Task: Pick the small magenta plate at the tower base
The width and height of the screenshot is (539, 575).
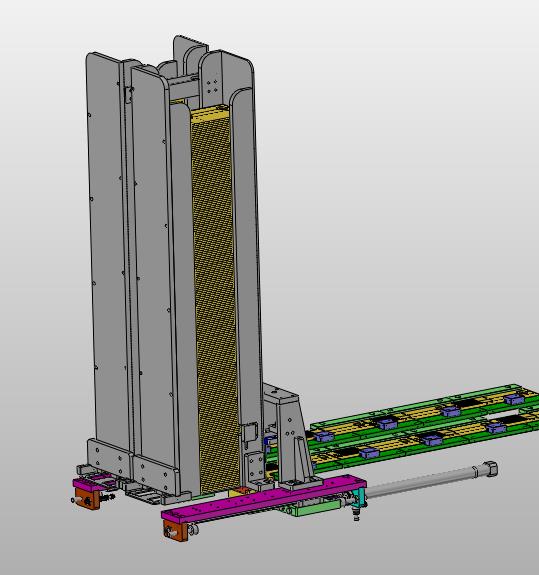Action: click(x=95, y=481)
